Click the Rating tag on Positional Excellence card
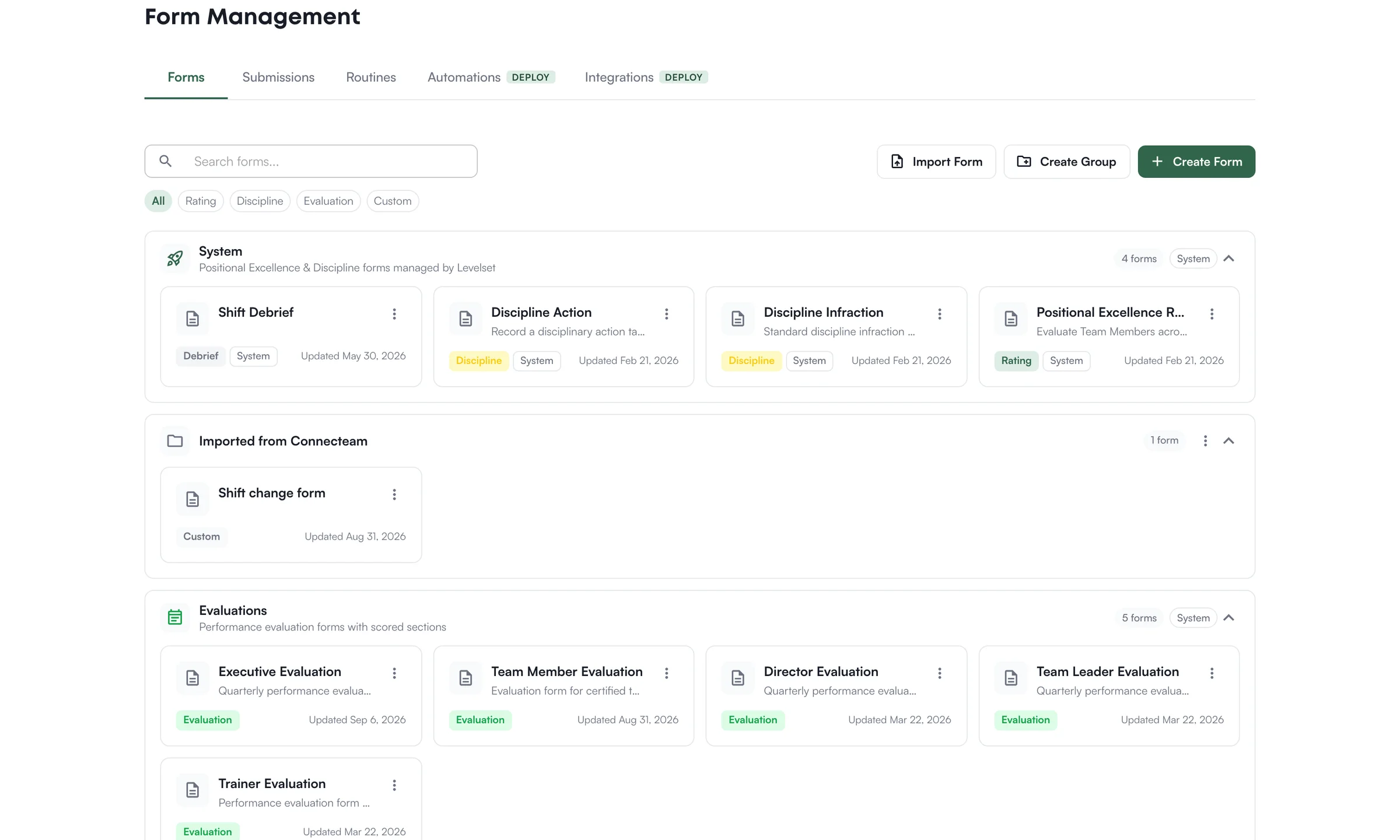Viewport: 1400px width, 840px height. 1016,360
